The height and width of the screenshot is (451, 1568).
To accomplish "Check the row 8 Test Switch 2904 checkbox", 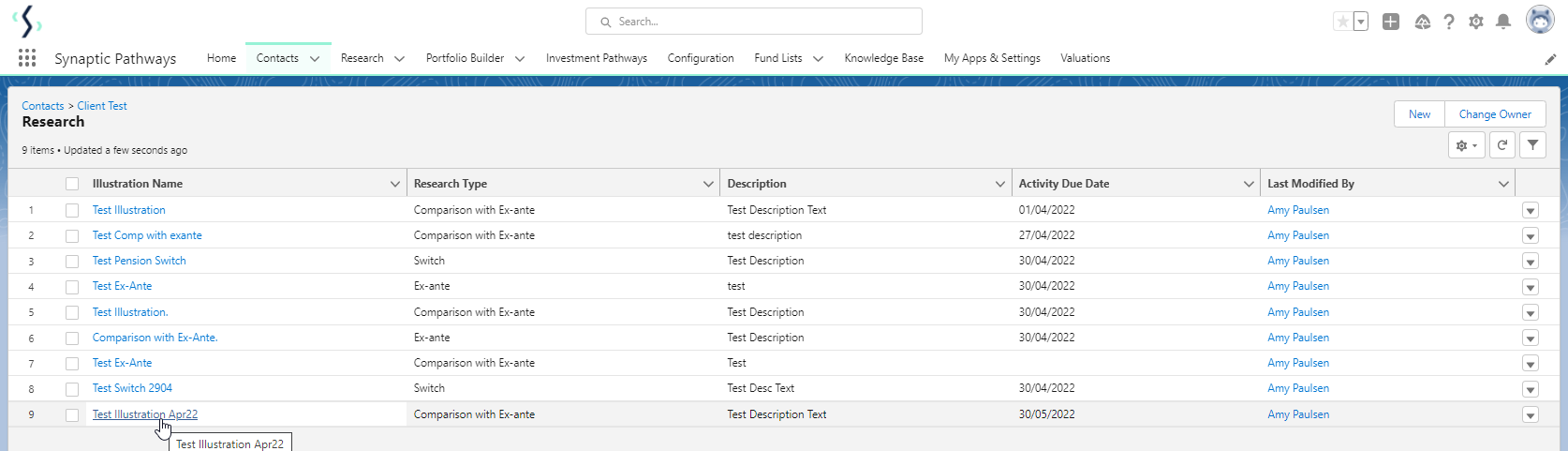I will point(72,389).
